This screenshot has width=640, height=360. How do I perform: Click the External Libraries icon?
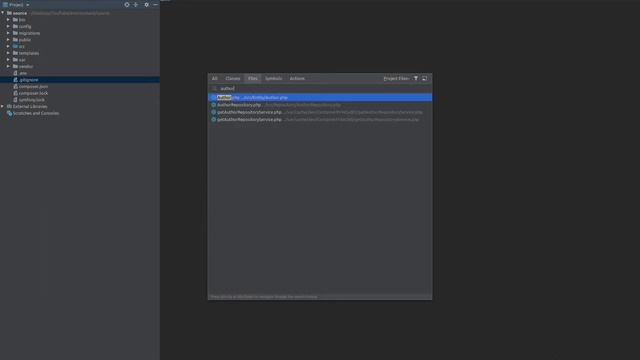[x=9, y=107]
